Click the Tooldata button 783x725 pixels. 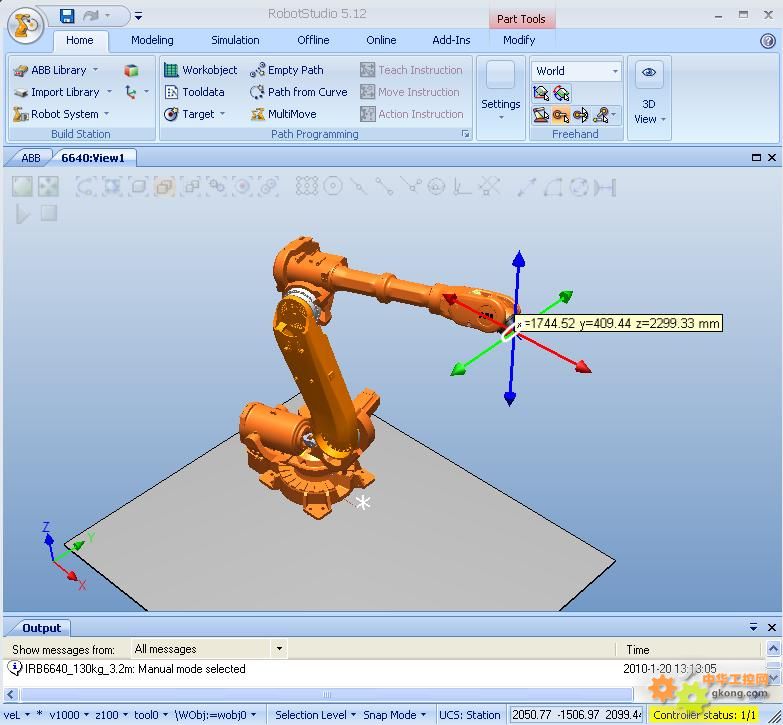click(x=194, y=92)
